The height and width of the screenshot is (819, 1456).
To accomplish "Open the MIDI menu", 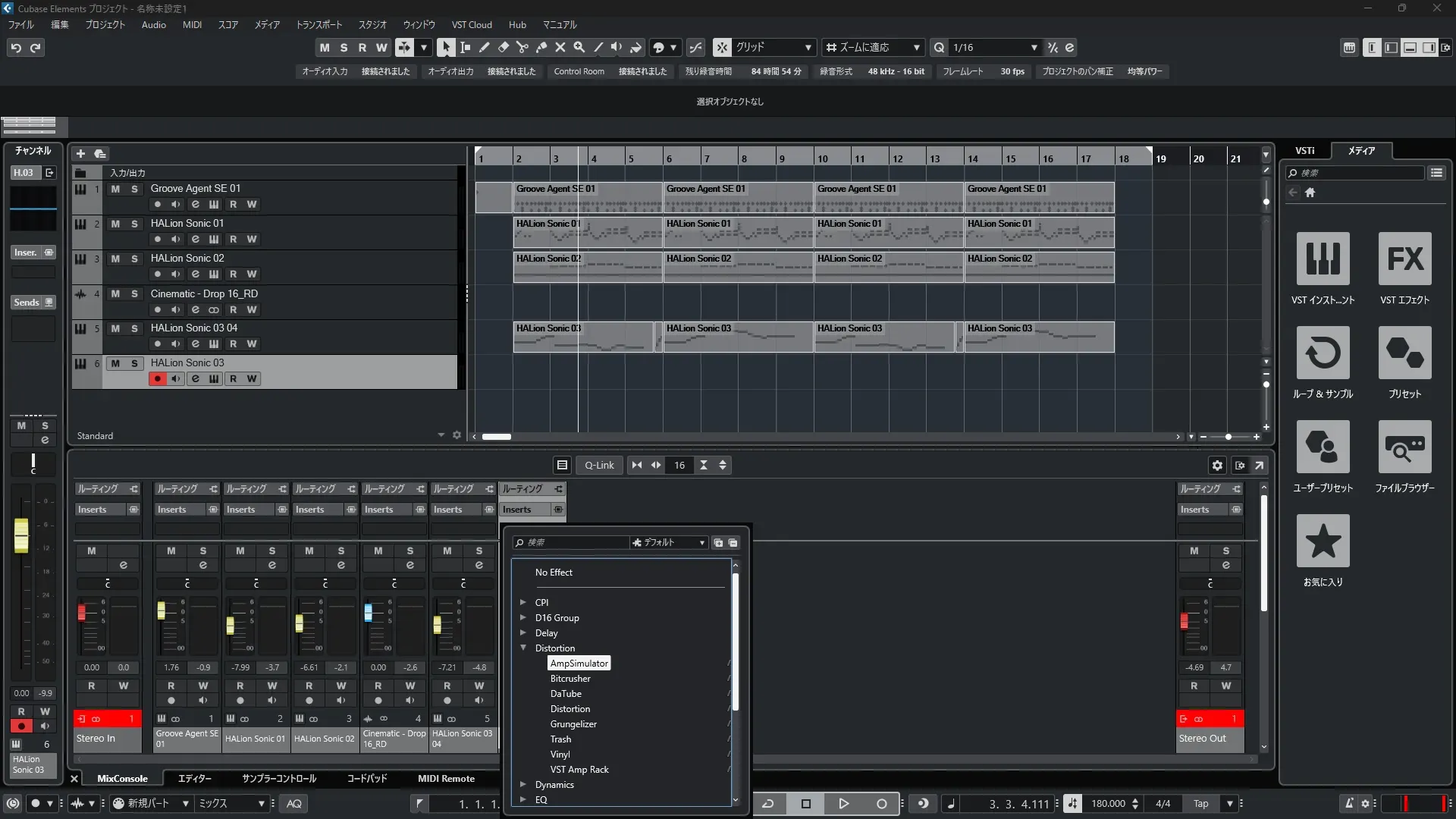I will (192, 25).
